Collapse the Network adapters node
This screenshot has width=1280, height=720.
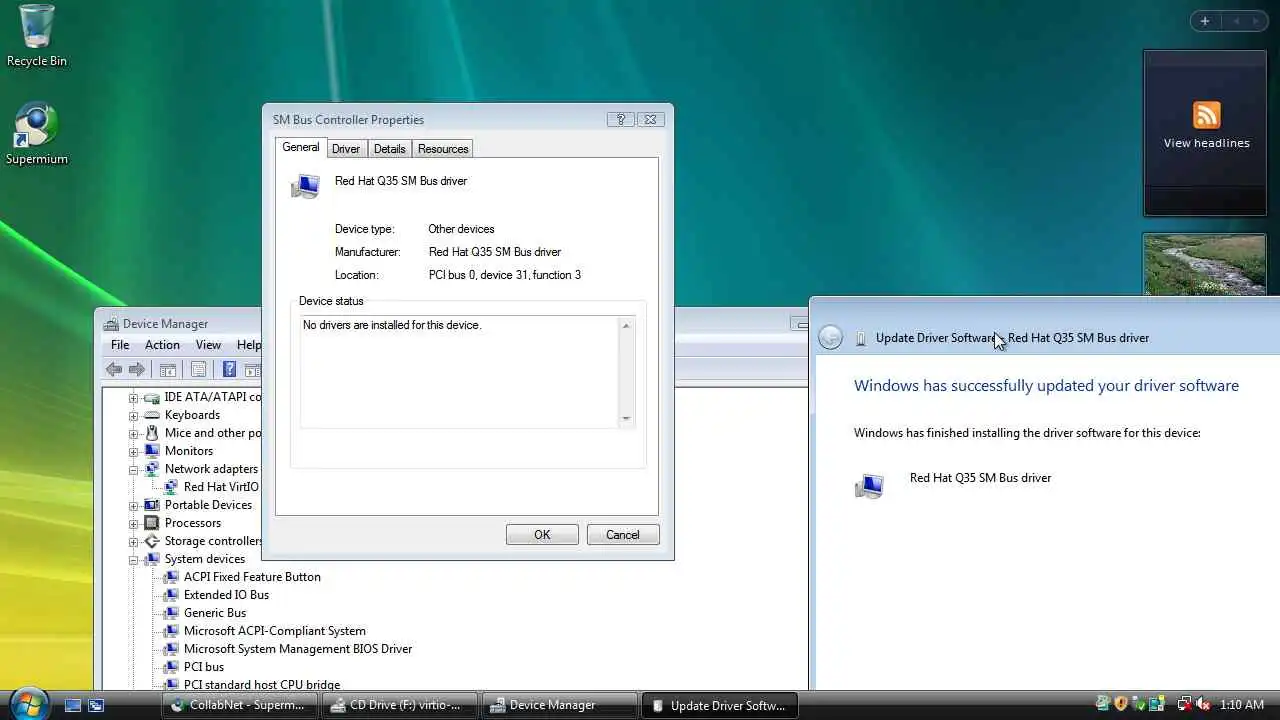click(133, 469)
